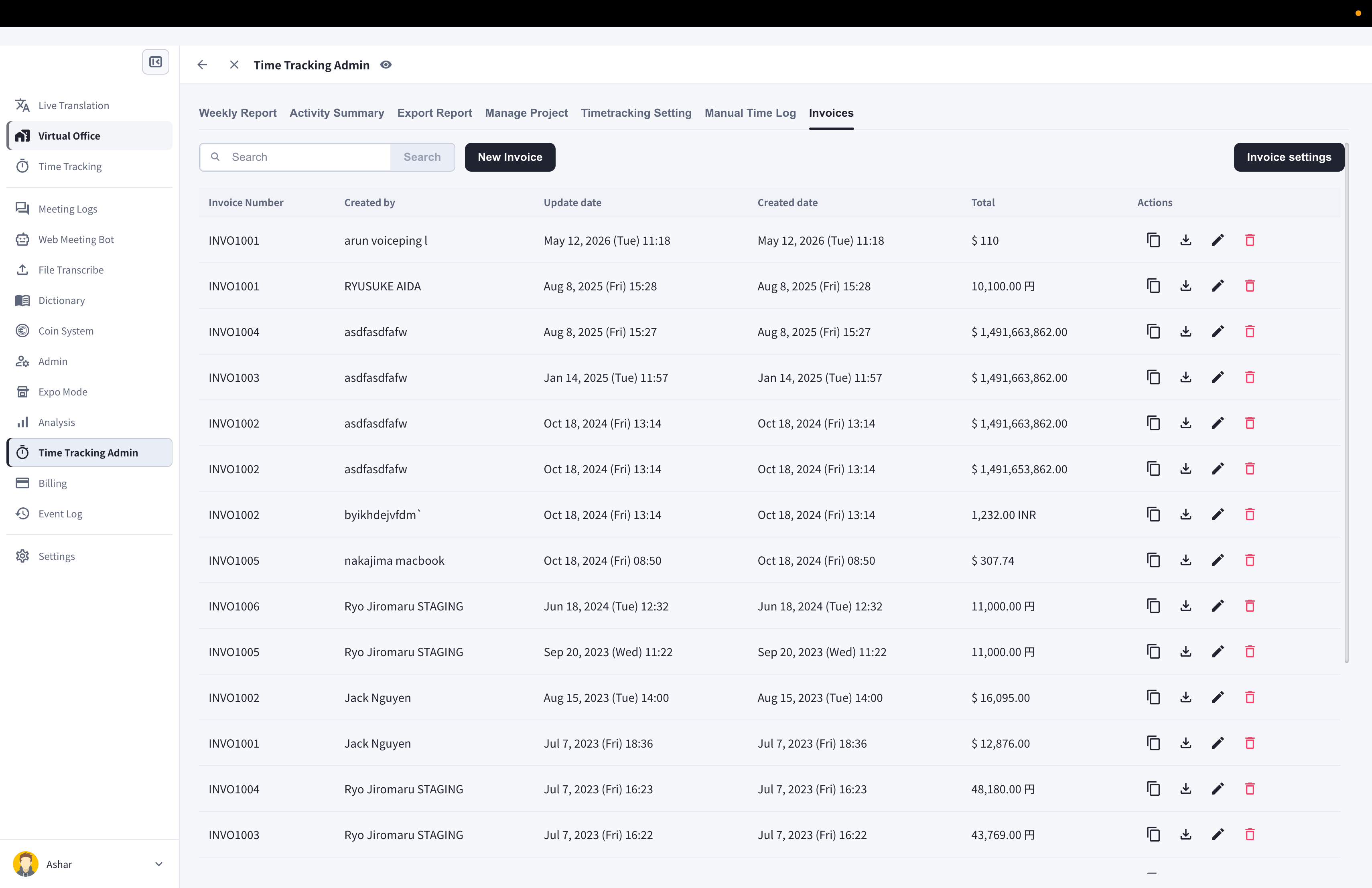
Task: Duplicate the byikhdejvfdm invoice
Action: click(x=1153, y=514)
